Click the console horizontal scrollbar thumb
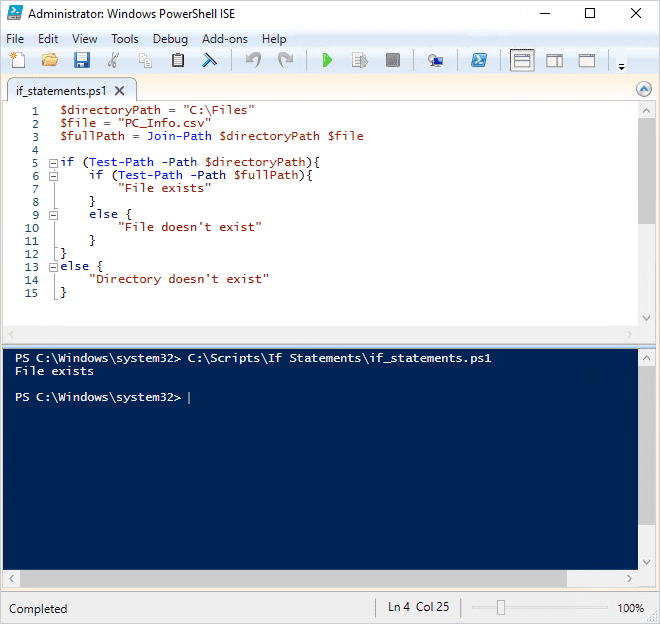Screen dimensions: 660x624 [x=293, y=579]
